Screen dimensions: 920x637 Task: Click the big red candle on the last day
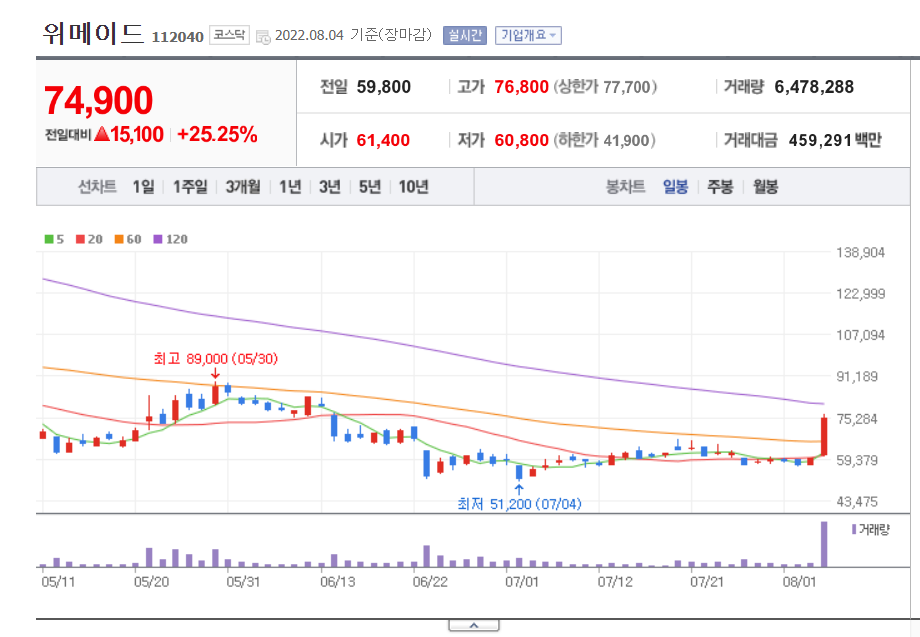pos(824,435)
